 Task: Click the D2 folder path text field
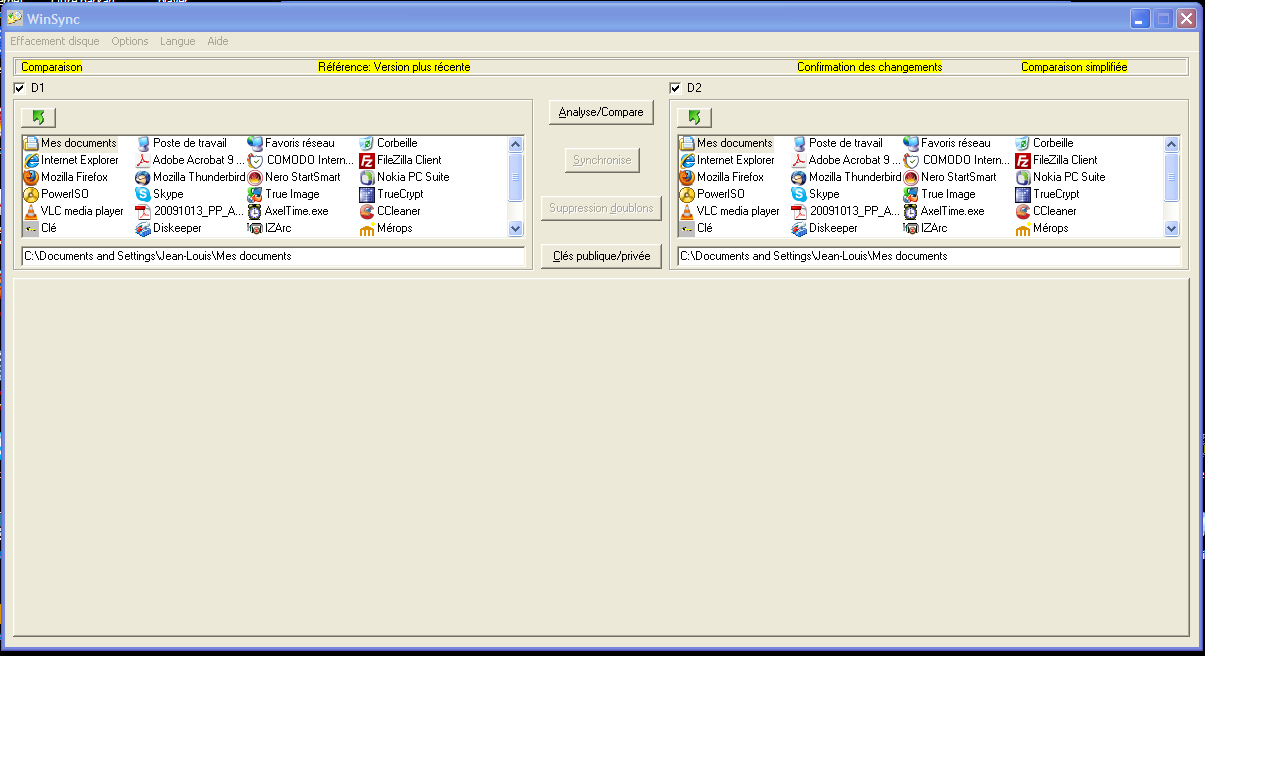(928, 256)
